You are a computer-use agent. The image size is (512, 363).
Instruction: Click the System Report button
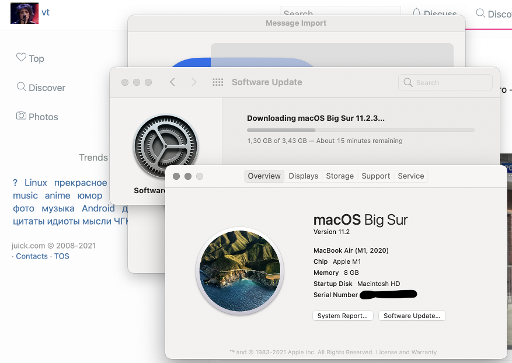coord(343,316)
